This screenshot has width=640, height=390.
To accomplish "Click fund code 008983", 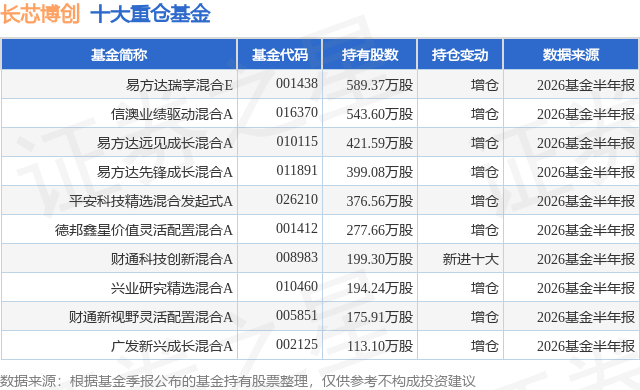I will 297,257.
